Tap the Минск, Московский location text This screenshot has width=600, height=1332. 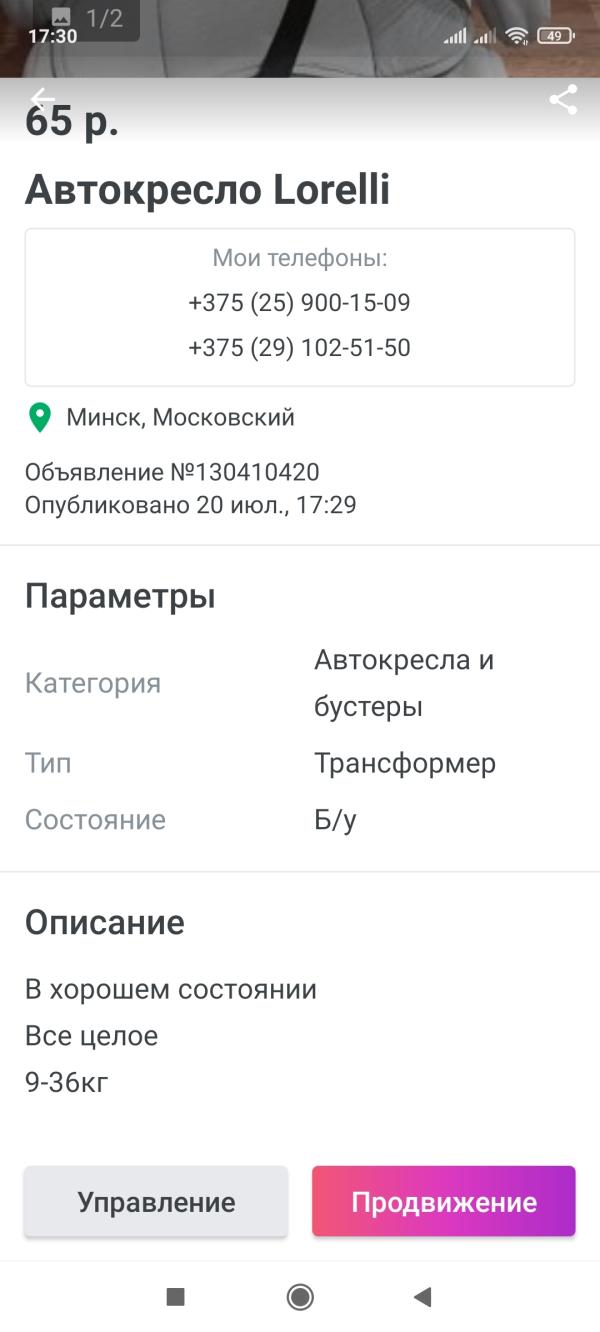point(180,418)
